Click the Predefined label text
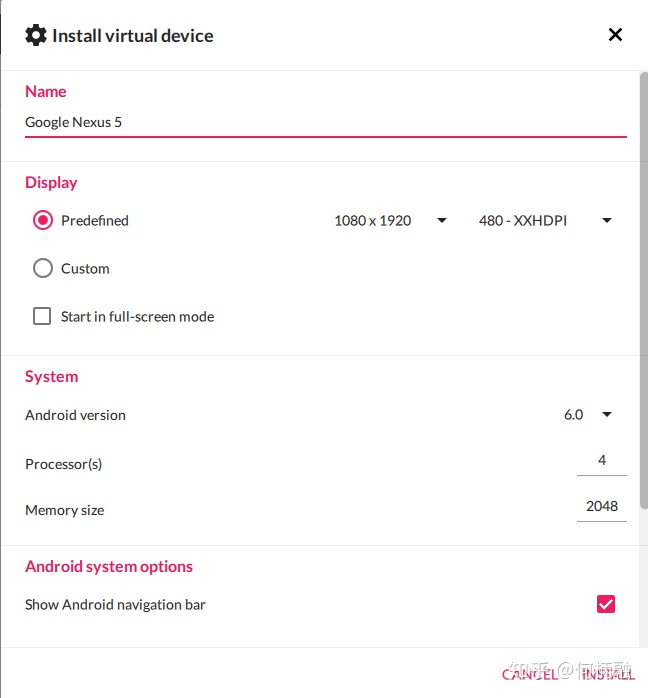 click(95, 220)
